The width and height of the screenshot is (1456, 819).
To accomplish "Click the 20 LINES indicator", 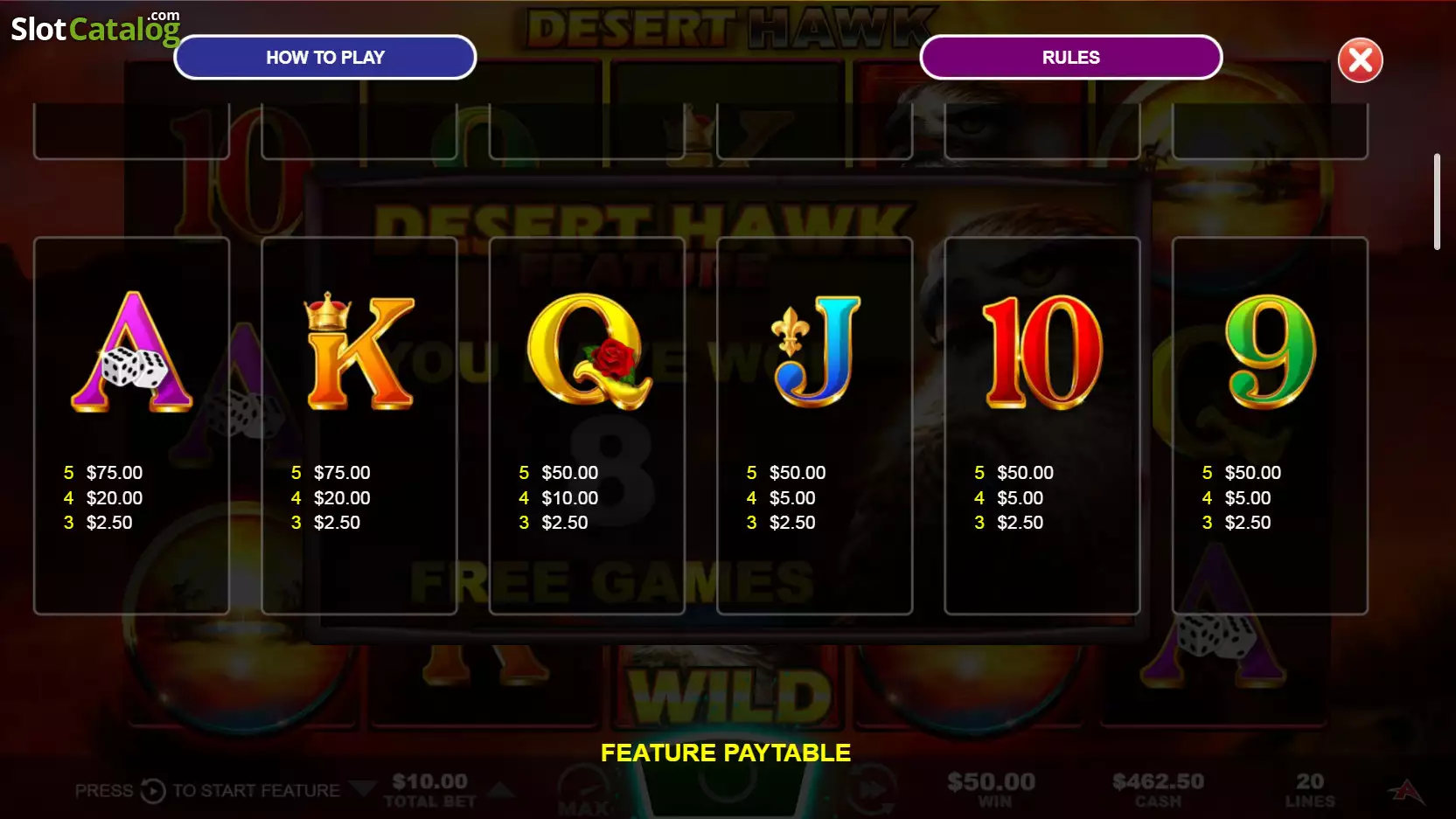I will coord(1309,789).
